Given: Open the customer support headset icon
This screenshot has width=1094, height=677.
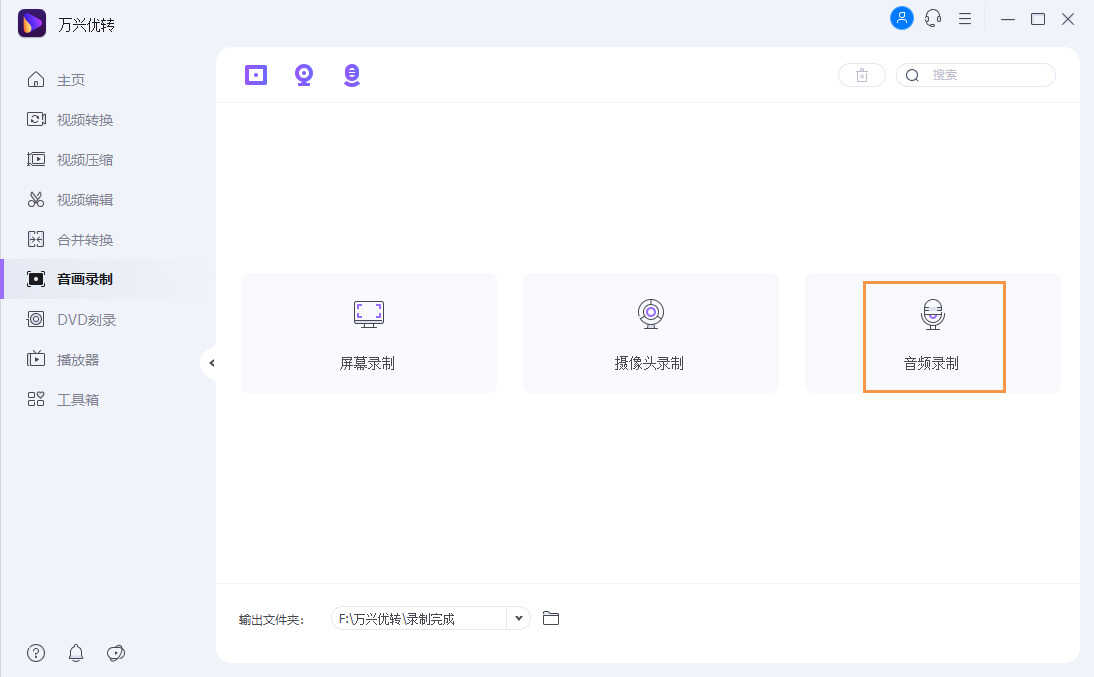Looking at the screenshot, I should [933, 18].
